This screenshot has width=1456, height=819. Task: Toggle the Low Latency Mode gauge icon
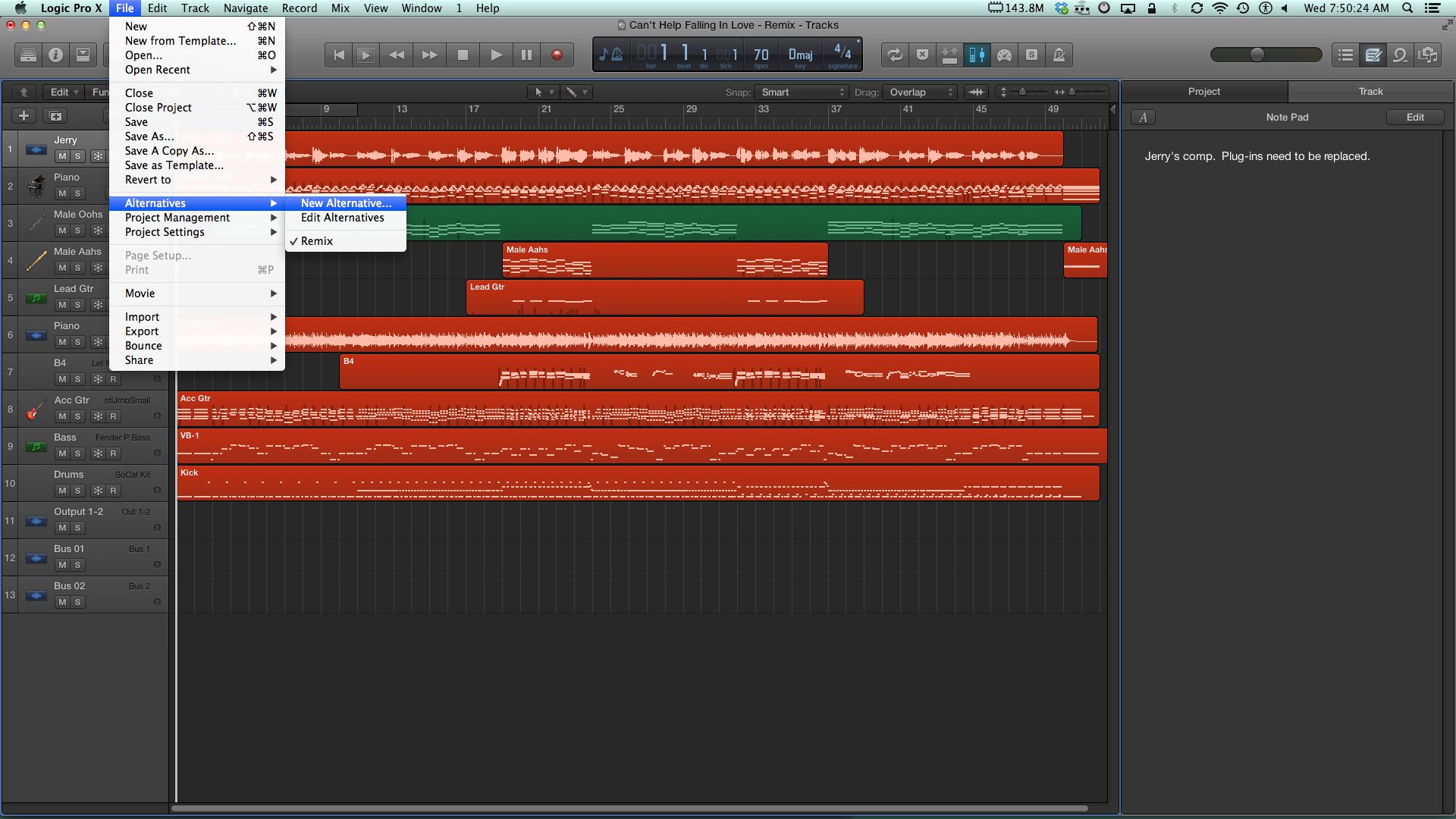(1004, 55)
